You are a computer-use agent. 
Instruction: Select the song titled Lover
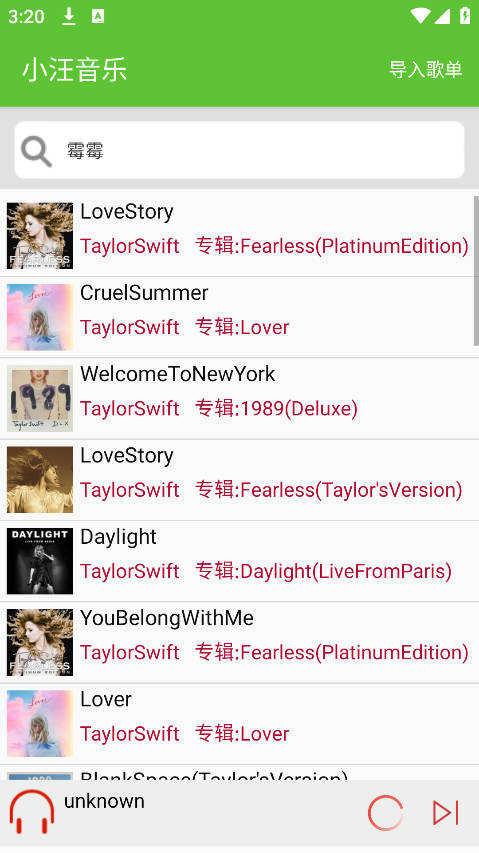coord(106,699)
